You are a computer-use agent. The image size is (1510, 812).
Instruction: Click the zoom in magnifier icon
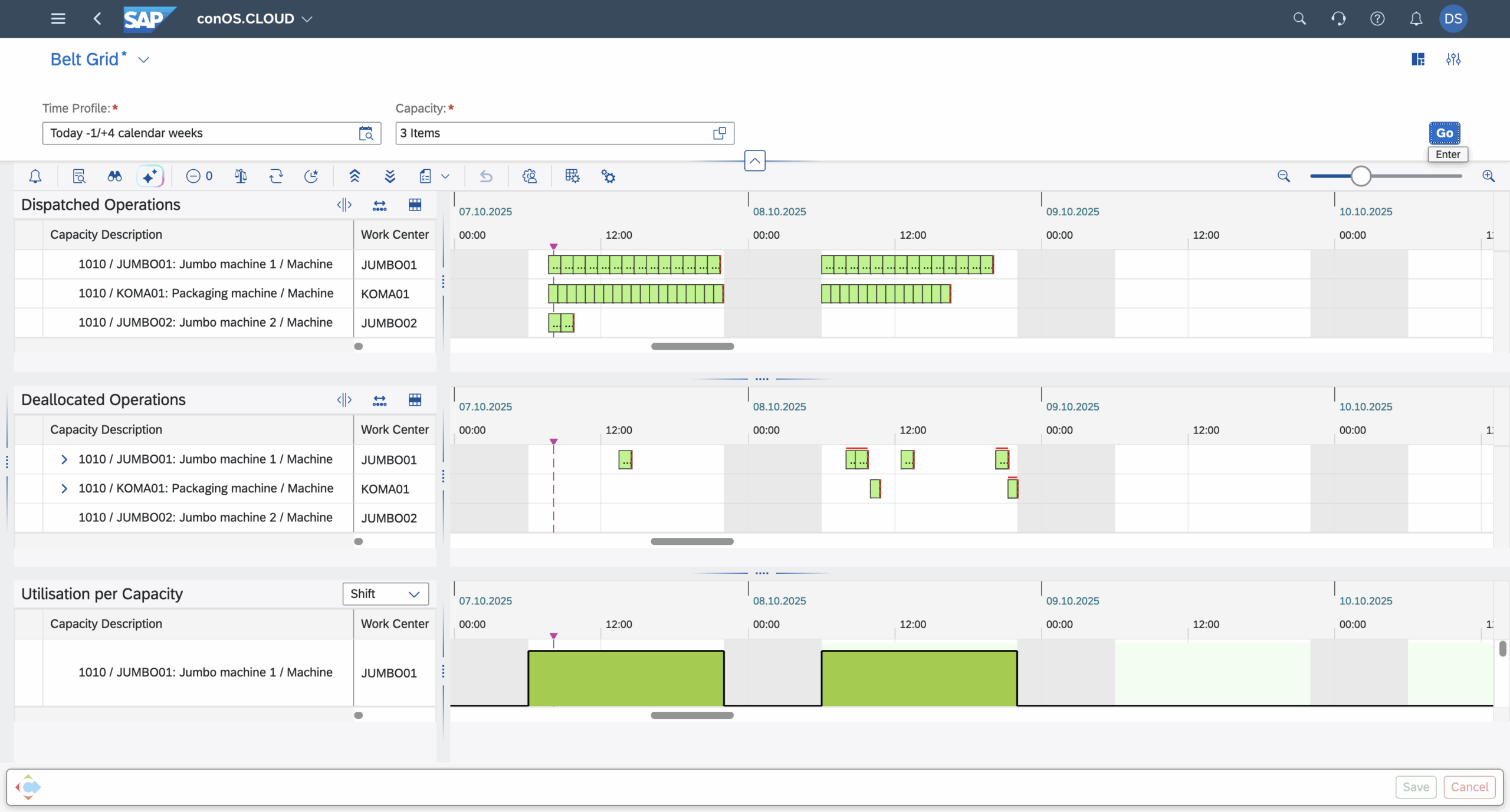1488,176
